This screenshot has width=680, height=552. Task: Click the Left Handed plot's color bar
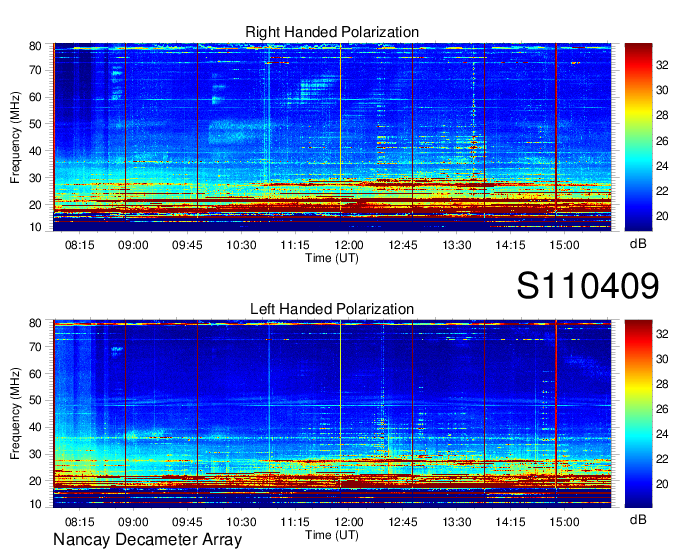(x=638, y=414)
